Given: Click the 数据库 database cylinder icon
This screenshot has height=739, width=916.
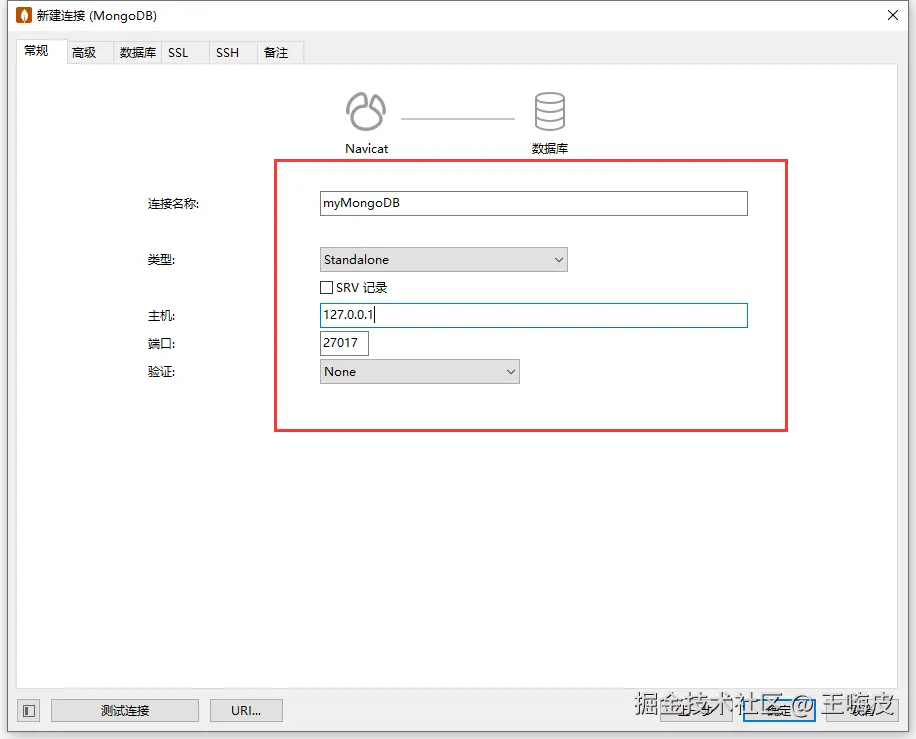Looking at the screenshot, I should (x=549, y=110).
